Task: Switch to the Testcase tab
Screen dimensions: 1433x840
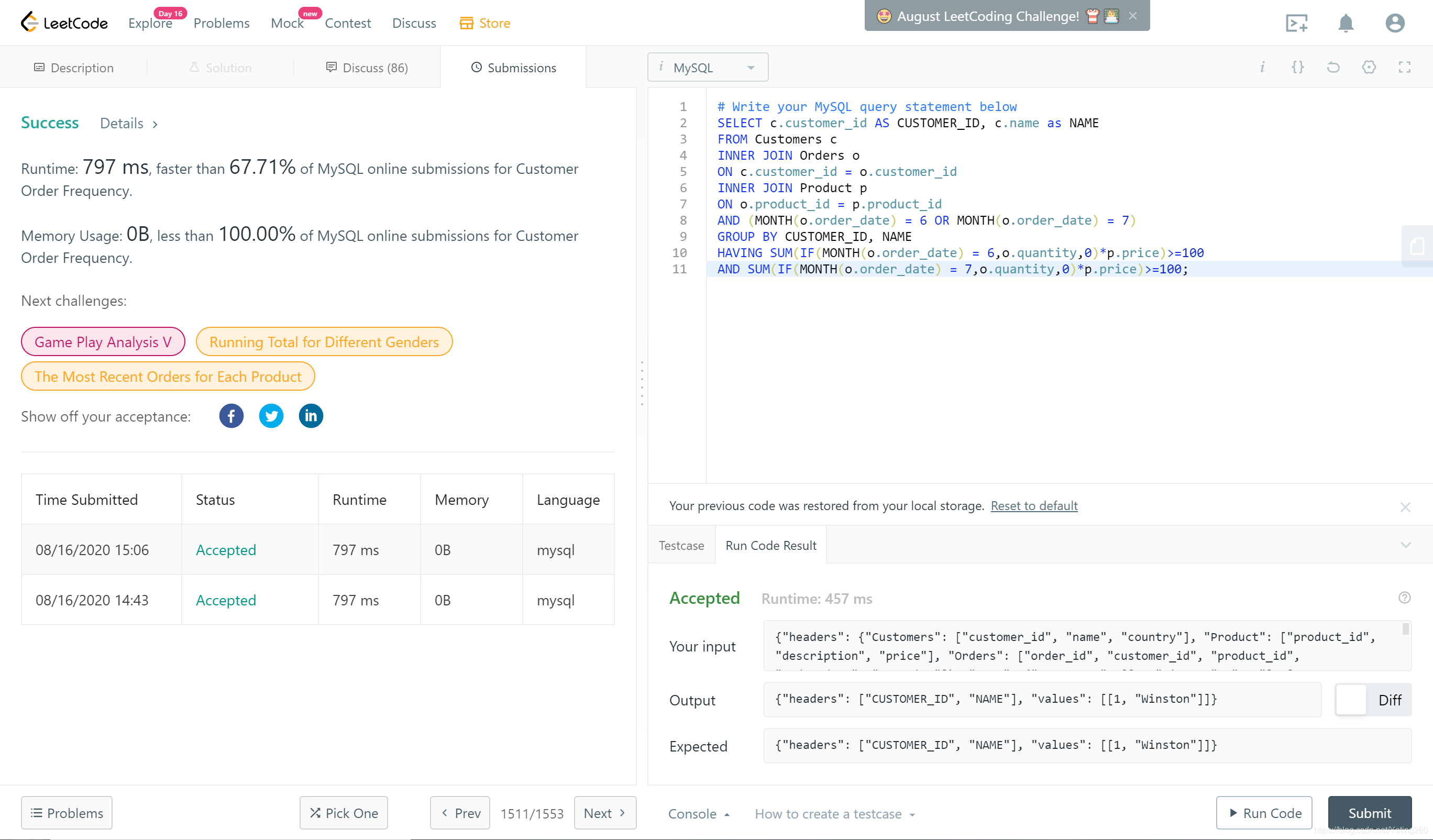Action: click(x=681, y=545)
